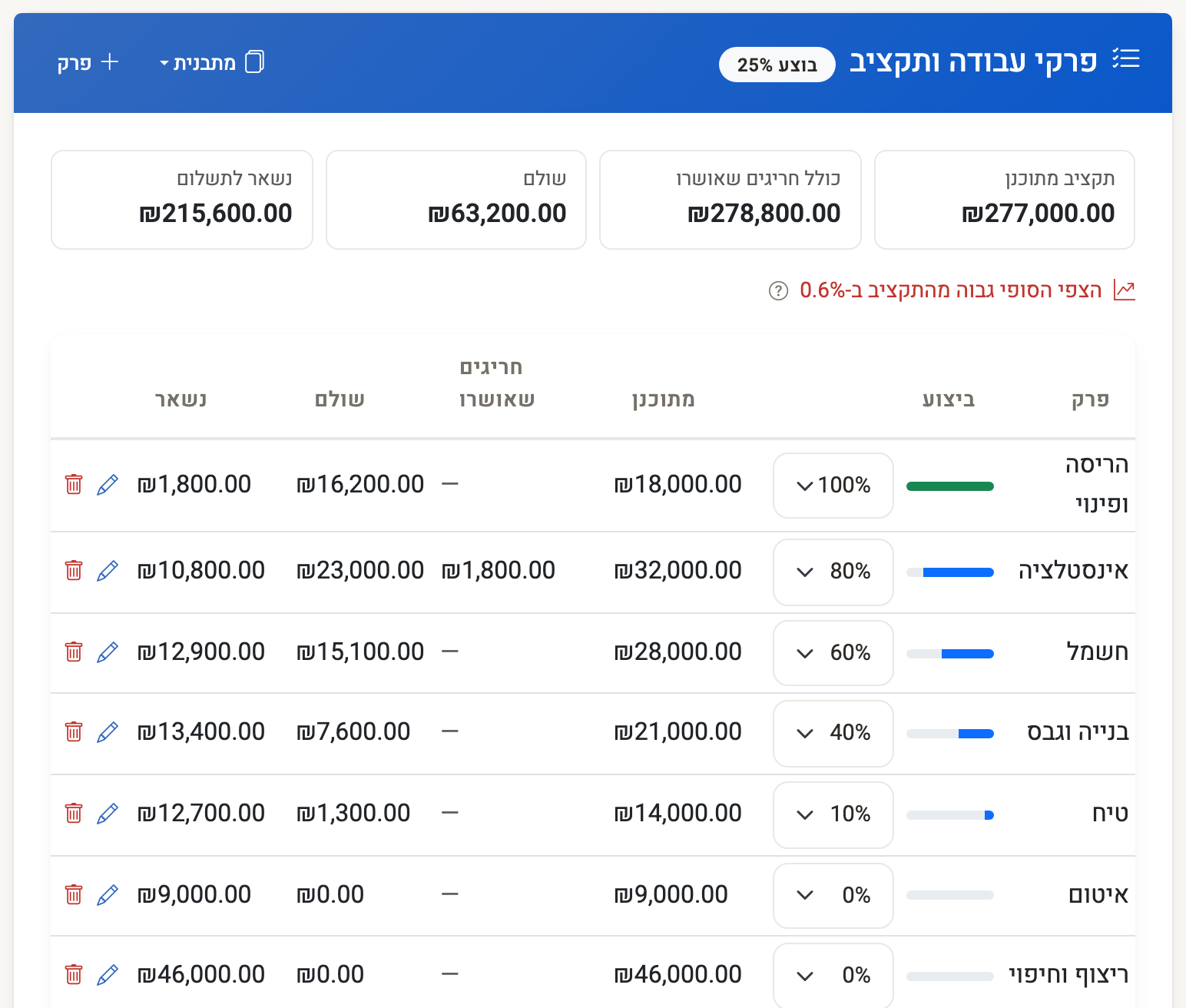Viewport: 1186px width, 1008px height.
Task: Click the חריגים שאושרו column header
Action: pos(496,383)
